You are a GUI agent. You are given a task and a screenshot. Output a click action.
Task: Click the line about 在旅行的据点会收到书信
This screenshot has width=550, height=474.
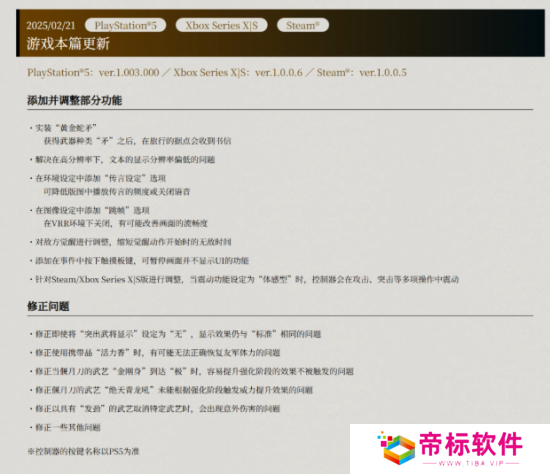click(x=137, y=141)
